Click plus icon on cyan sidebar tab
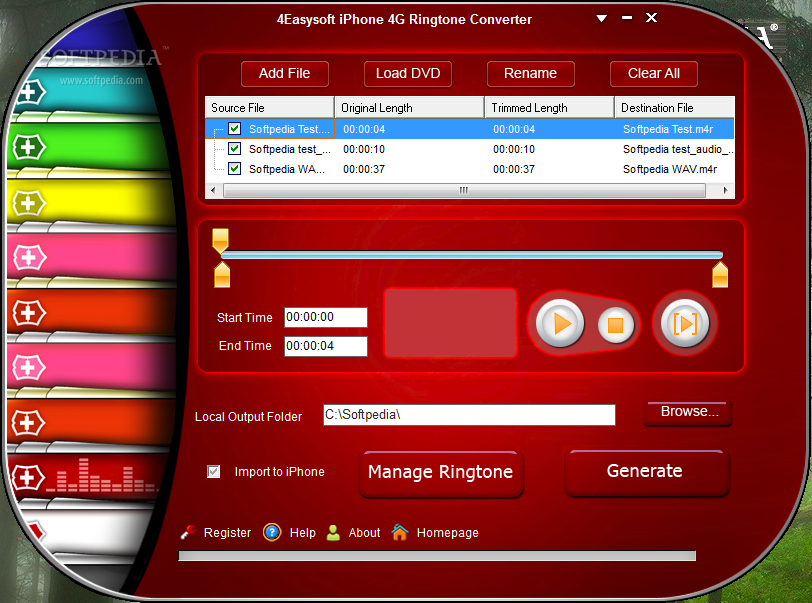812x603 pixels. tap(30, 93)
